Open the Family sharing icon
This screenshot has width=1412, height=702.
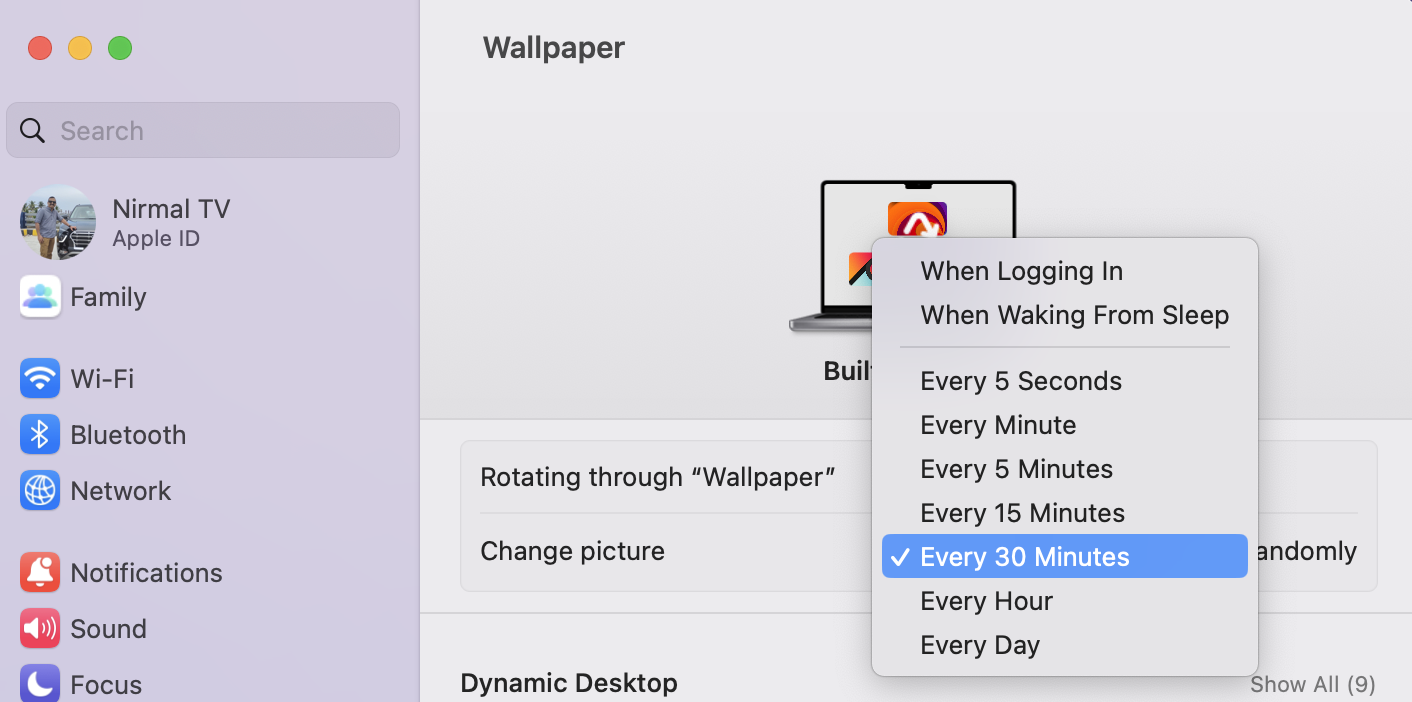pos(40,297)
